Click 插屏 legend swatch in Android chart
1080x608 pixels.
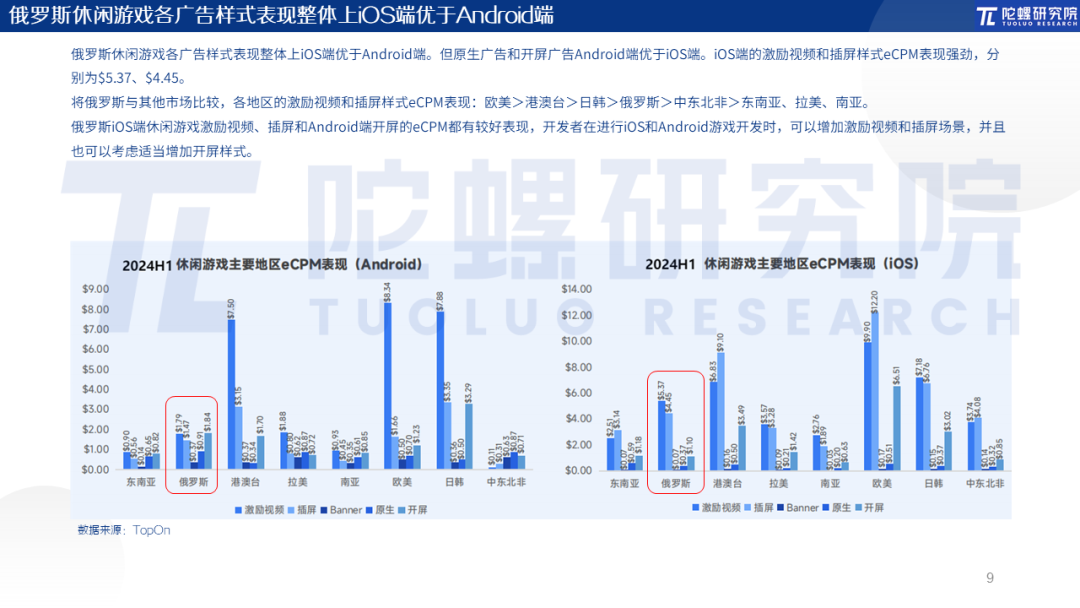coord(291,510)
